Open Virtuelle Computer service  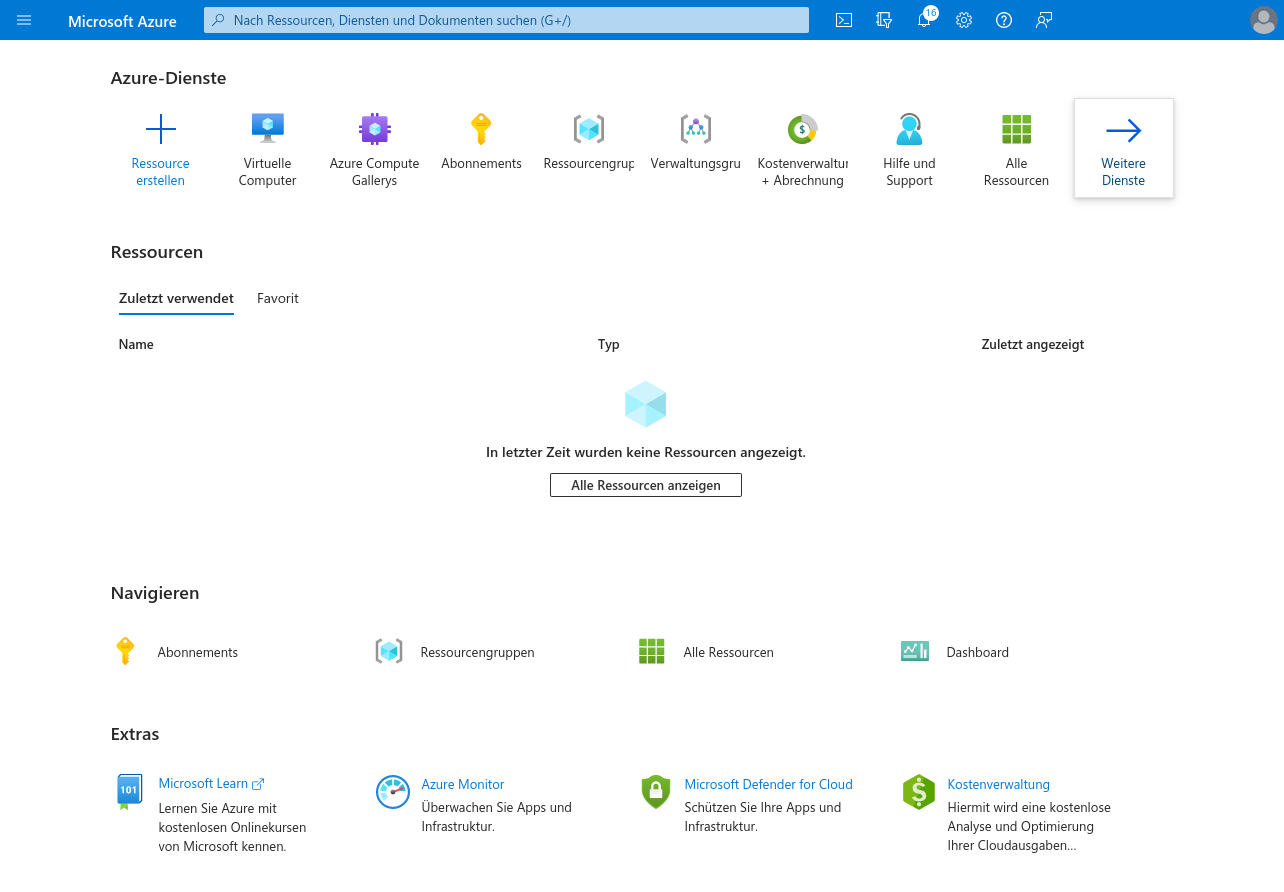pos(267,148)
